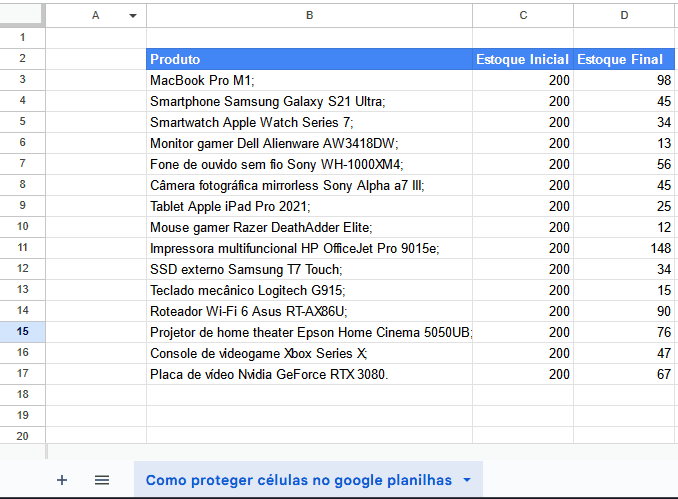The width and height of the screenshot is (678, 499).
Task: Open the all sheets list icon
Action: pos(102,480)
